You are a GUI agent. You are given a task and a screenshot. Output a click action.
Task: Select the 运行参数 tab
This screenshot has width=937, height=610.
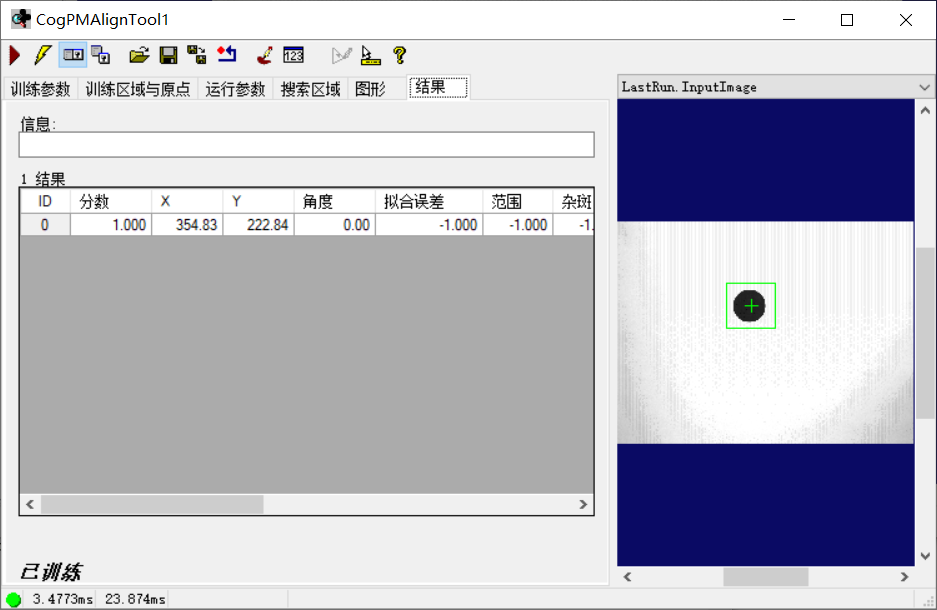pos(235,89)
